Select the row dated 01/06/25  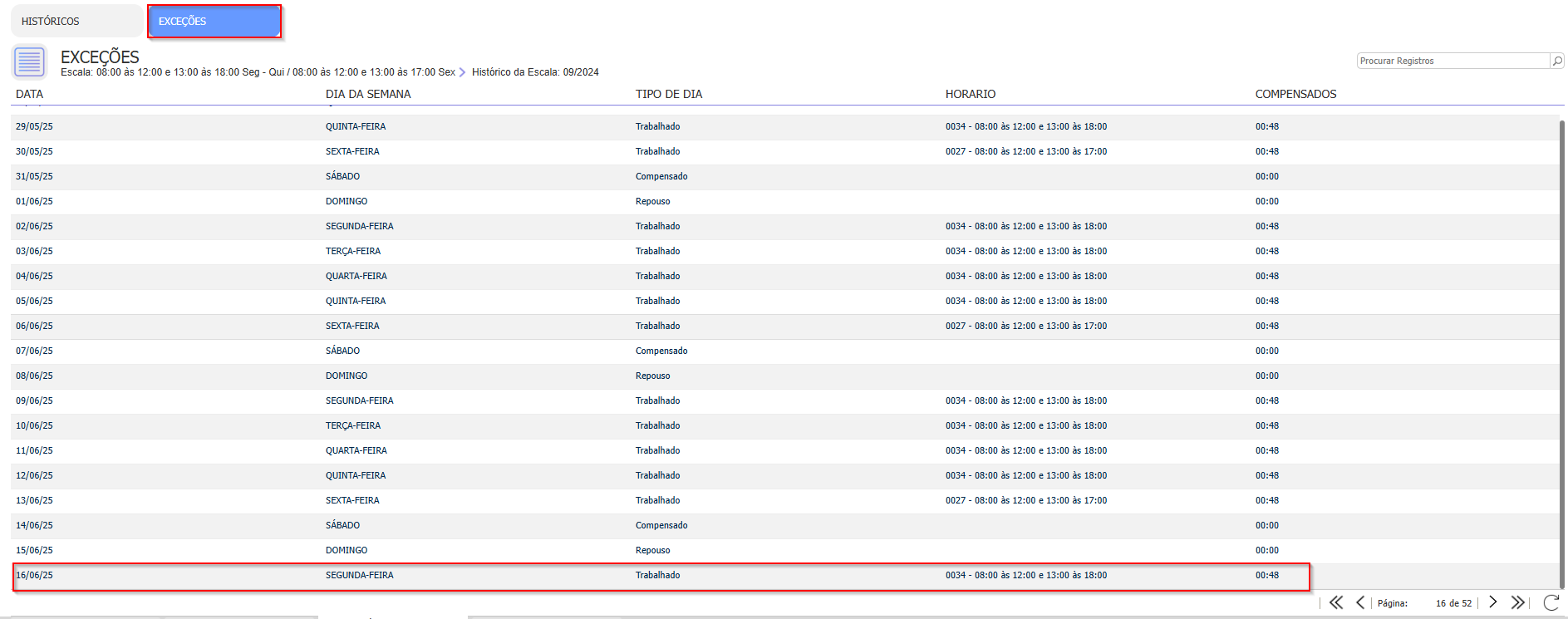pos(785,201)
